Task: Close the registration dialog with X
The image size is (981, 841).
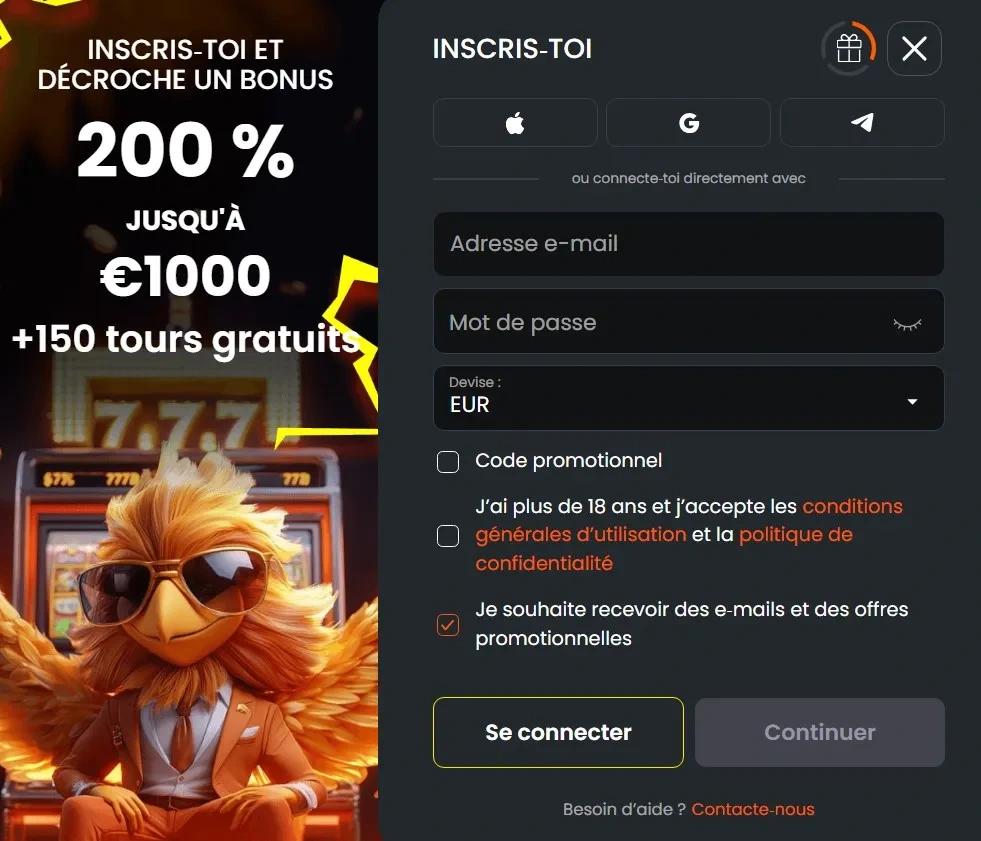Action: [x=914, y=48]
